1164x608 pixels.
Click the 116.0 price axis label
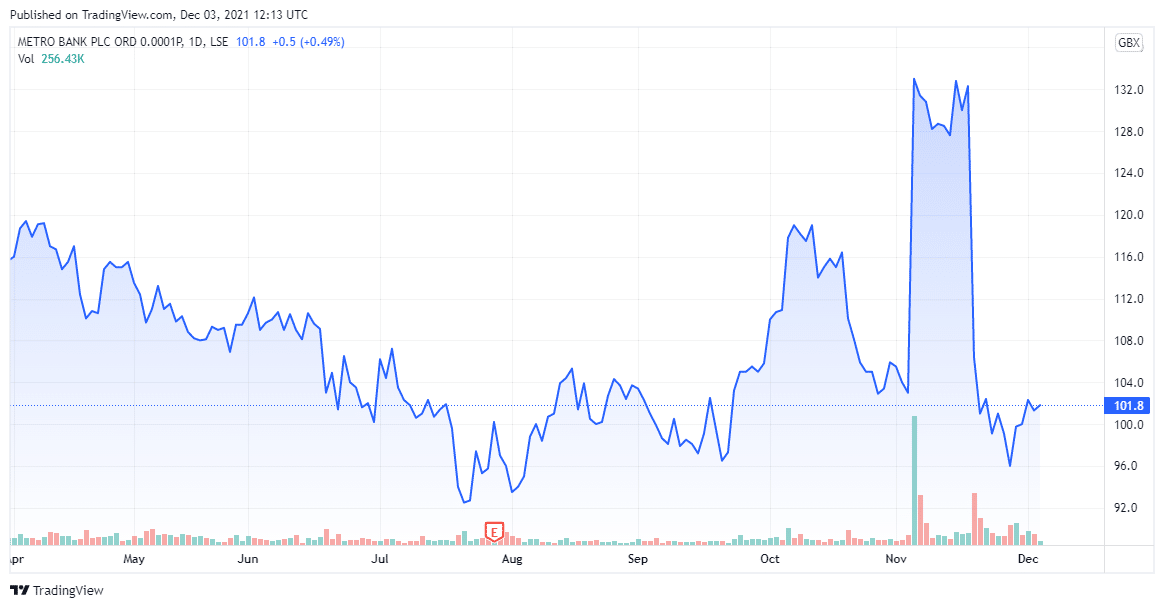pos(1128,257)
